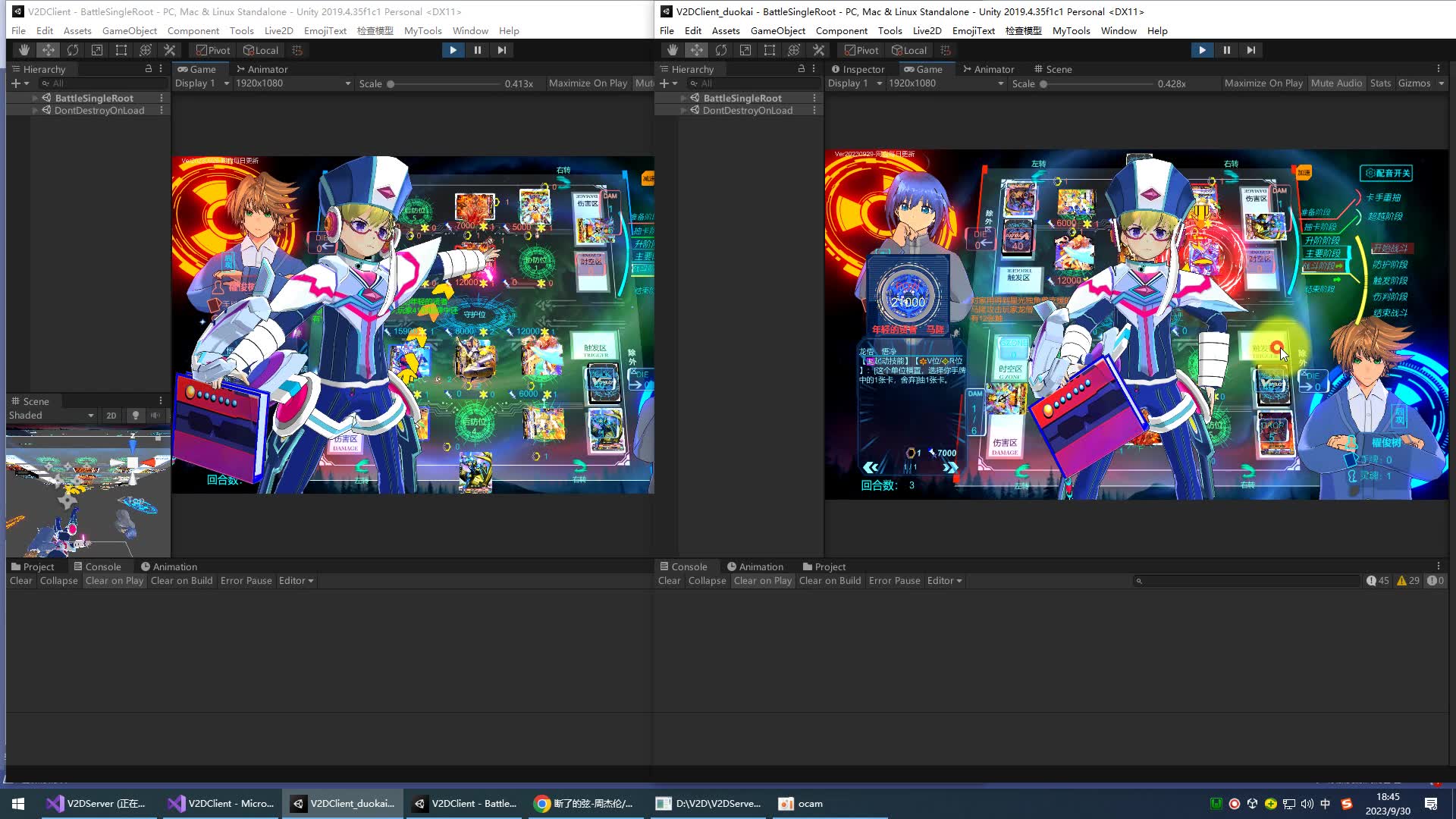Click Scale slider in left Game view

point(391,84)
